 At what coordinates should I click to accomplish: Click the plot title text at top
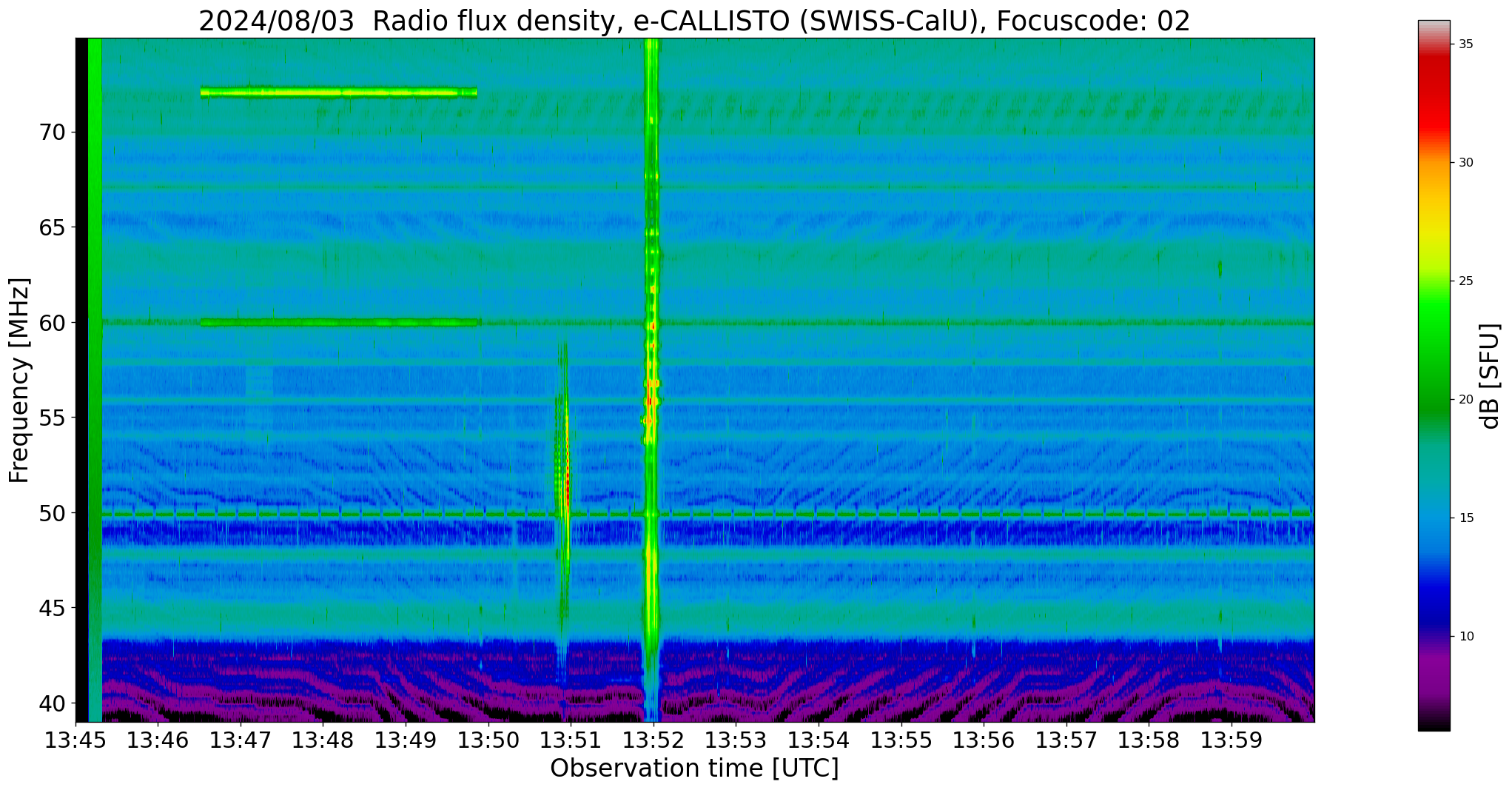(x=694, y=21)
